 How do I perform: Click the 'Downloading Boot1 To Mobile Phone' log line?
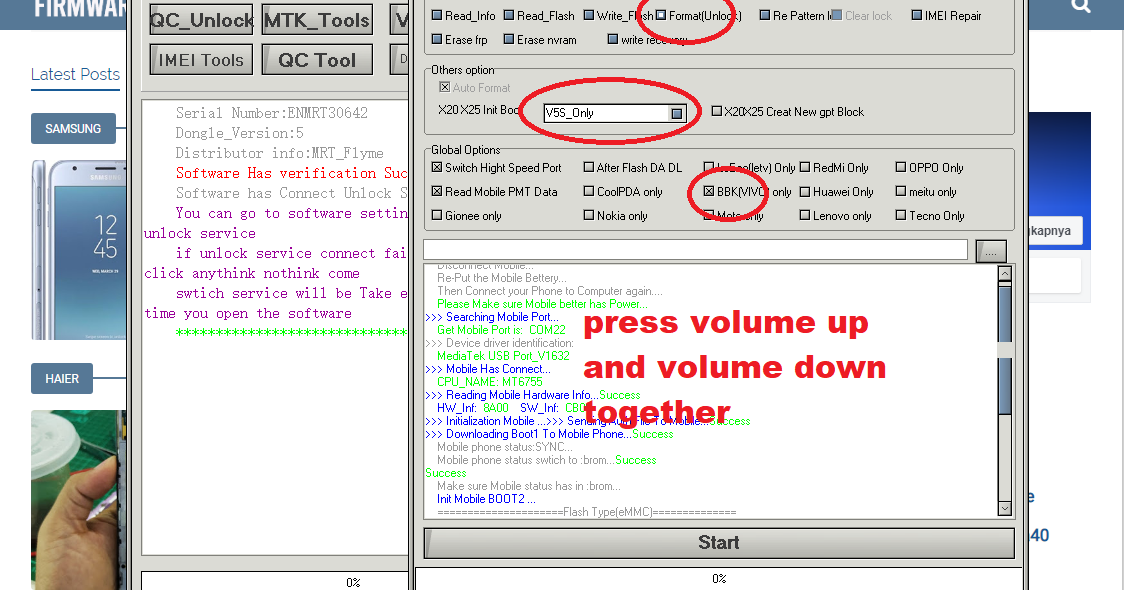click(549, 434)
